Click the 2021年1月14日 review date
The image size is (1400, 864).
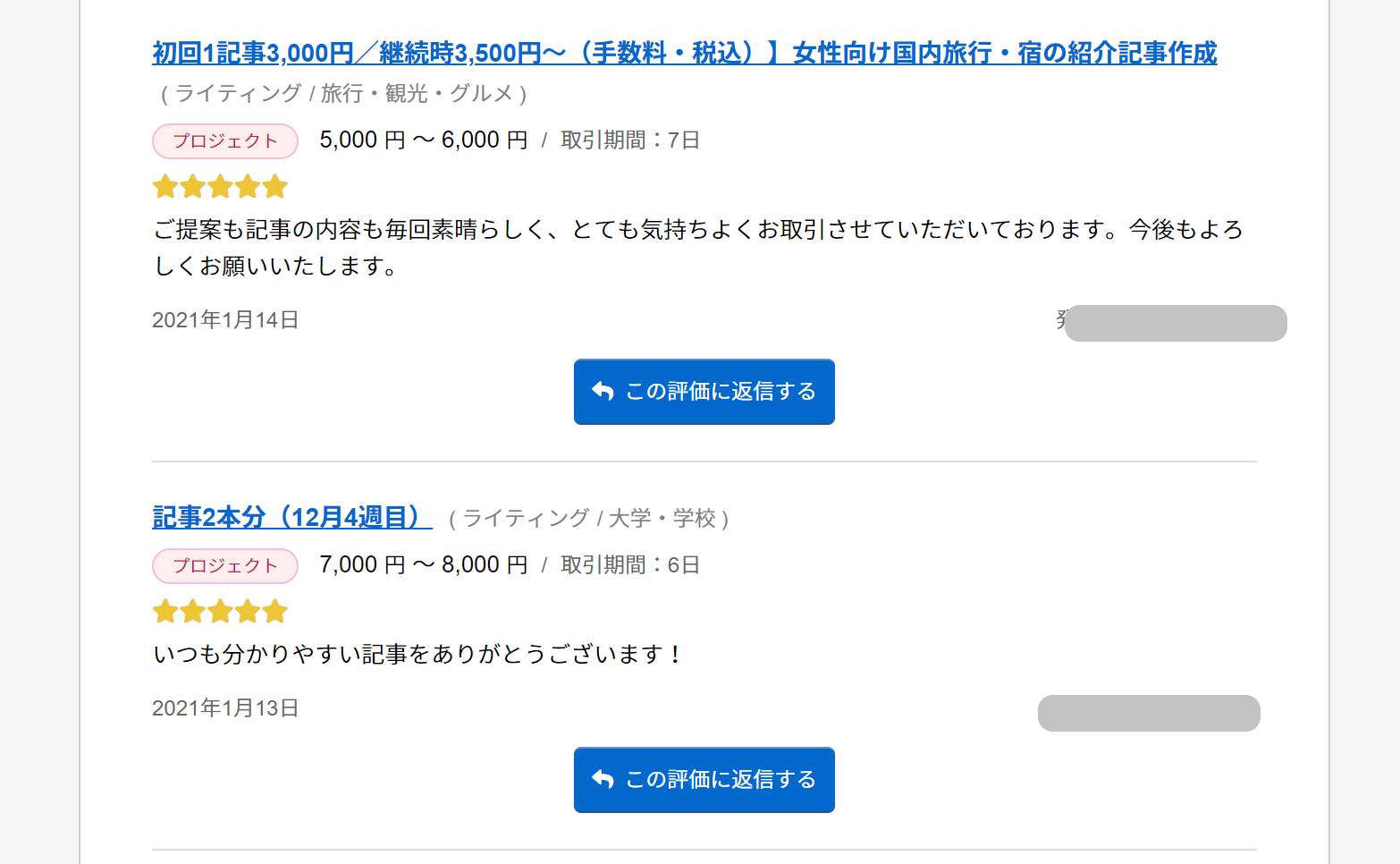225,320
